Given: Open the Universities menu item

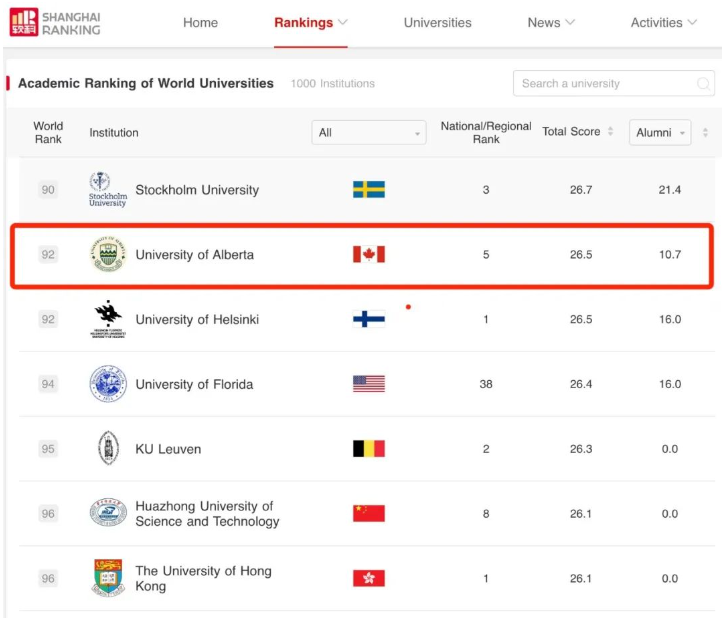Looking at the screenshot, I should 437,23.
